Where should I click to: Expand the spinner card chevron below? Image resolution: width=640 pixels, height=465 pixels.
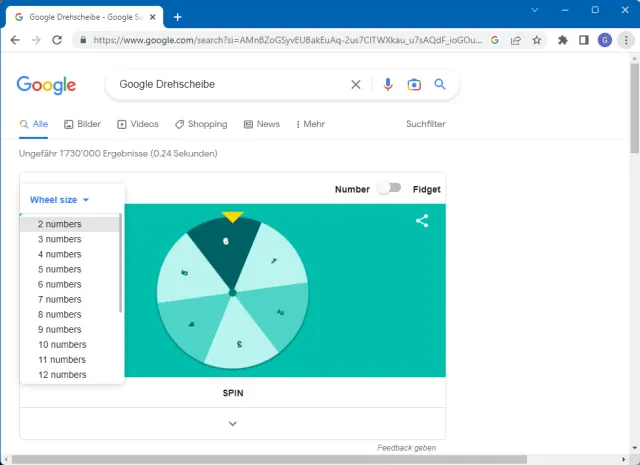point(232,423)
